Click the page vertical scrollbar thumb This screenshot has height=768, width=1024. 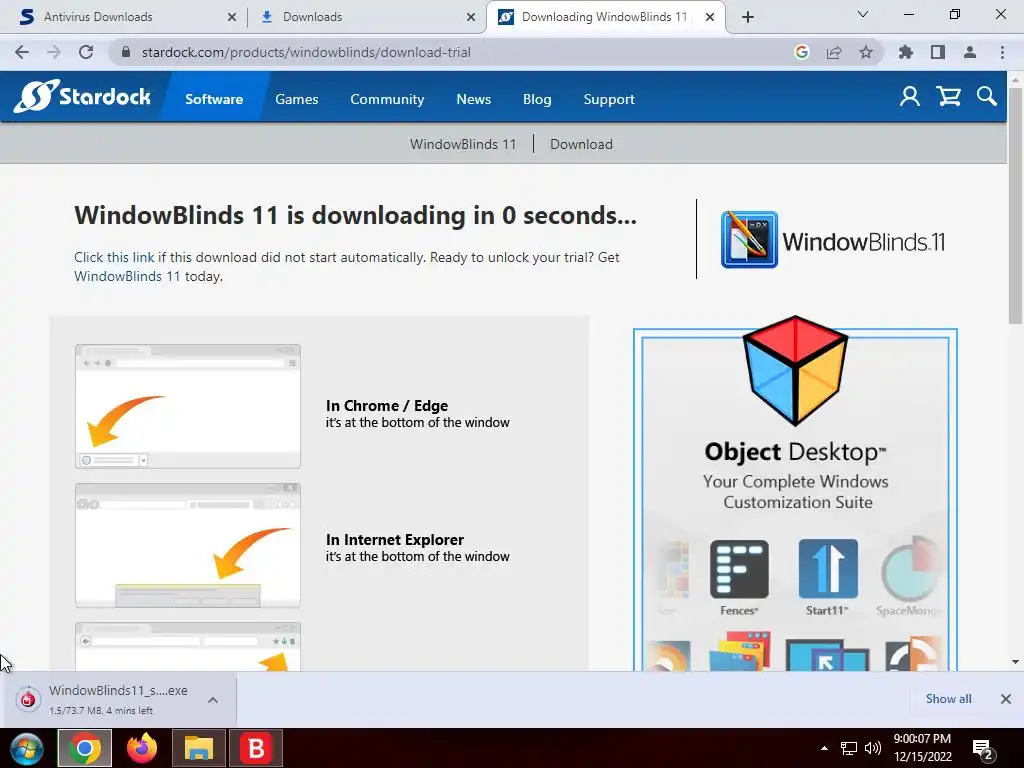pyautogui.click(x=1015, y=206)
